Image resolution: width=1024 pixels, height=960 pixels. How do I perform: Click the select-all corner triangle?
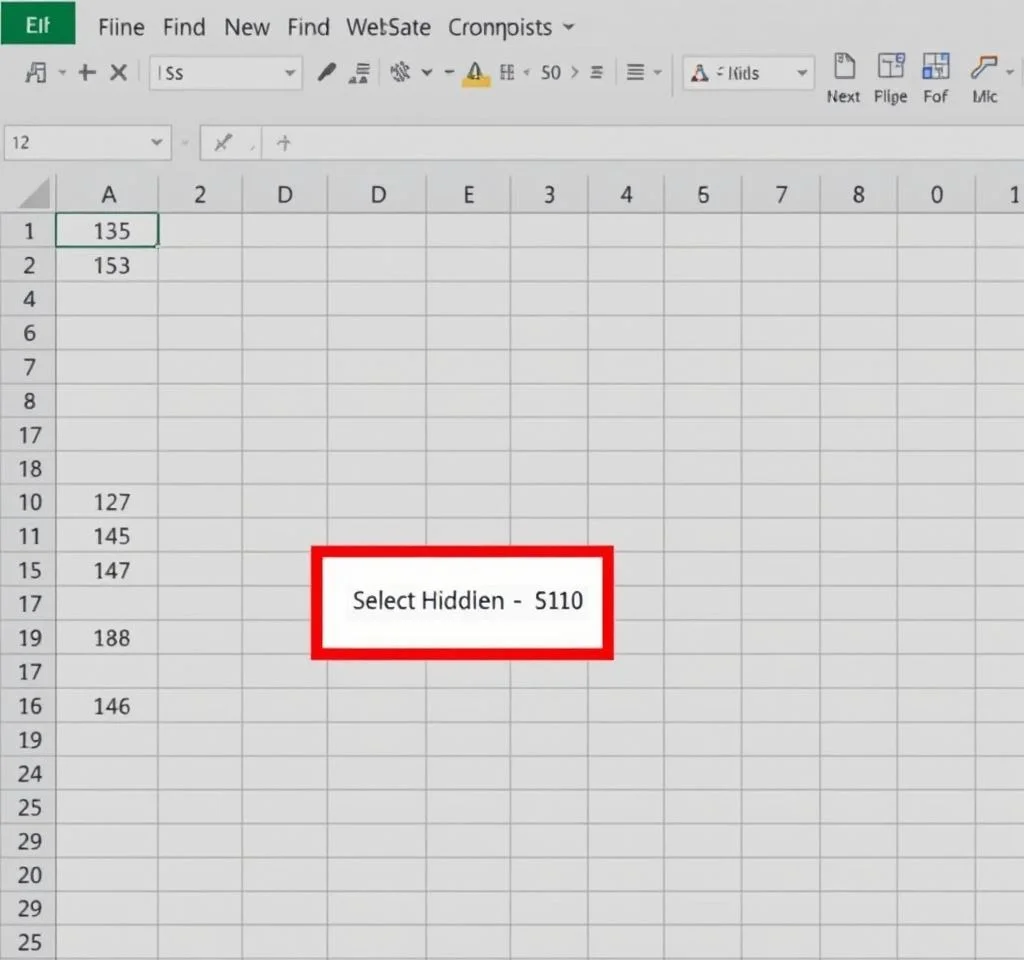pos(35,193)
